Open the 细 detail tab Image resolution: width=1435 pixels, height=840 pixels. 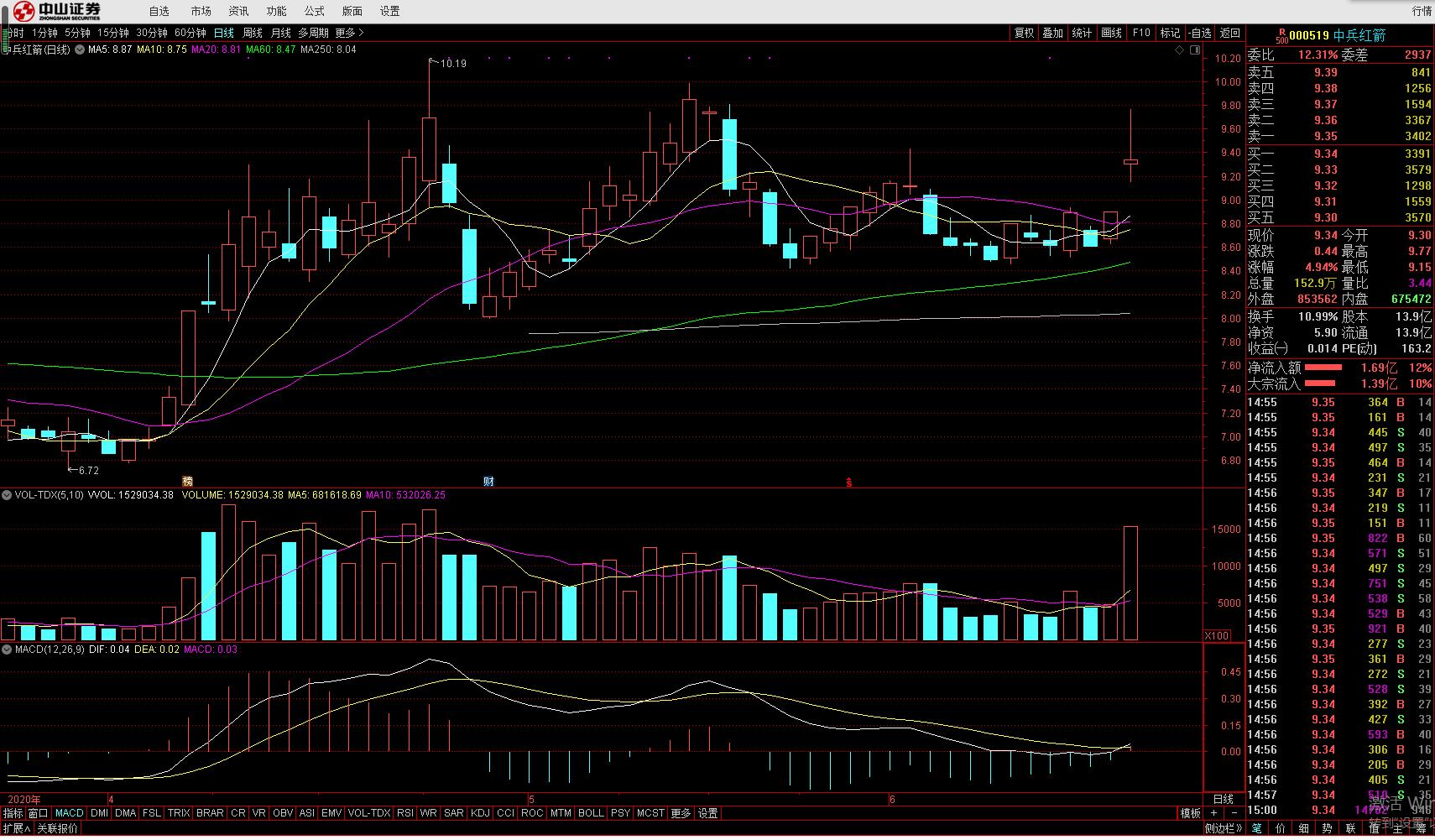coord(1303,828)
